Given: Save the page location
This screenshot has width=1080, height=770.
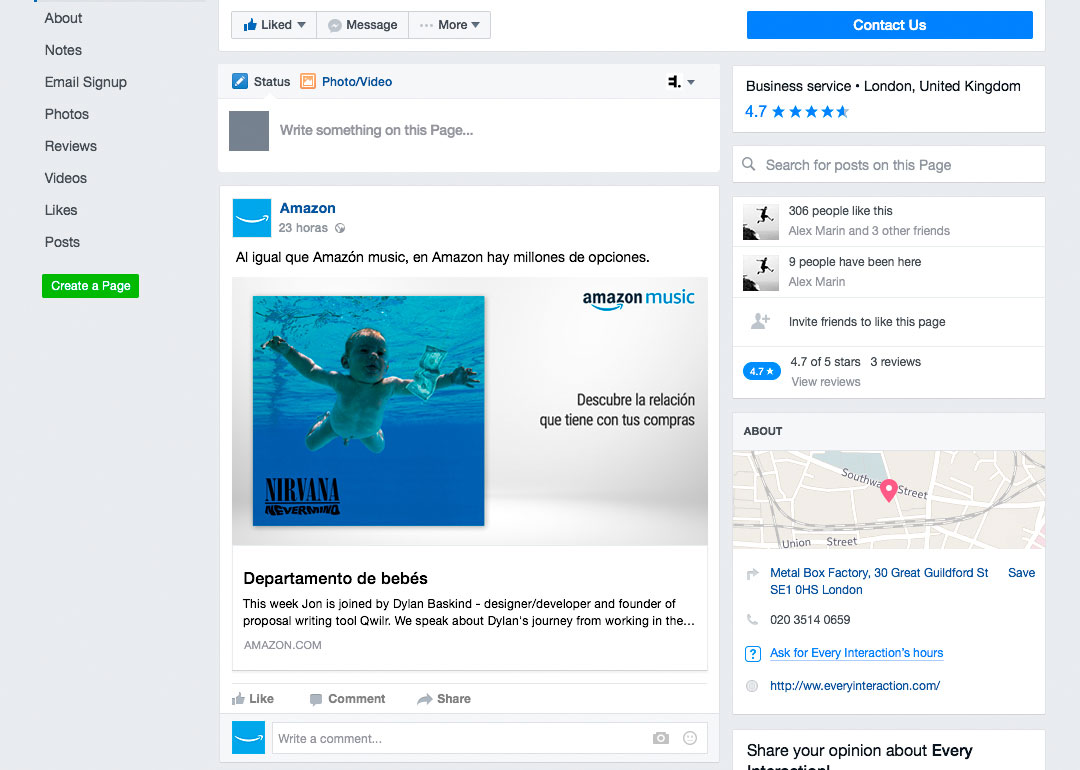Looking at the screenshot, I should coord(1021,573).
